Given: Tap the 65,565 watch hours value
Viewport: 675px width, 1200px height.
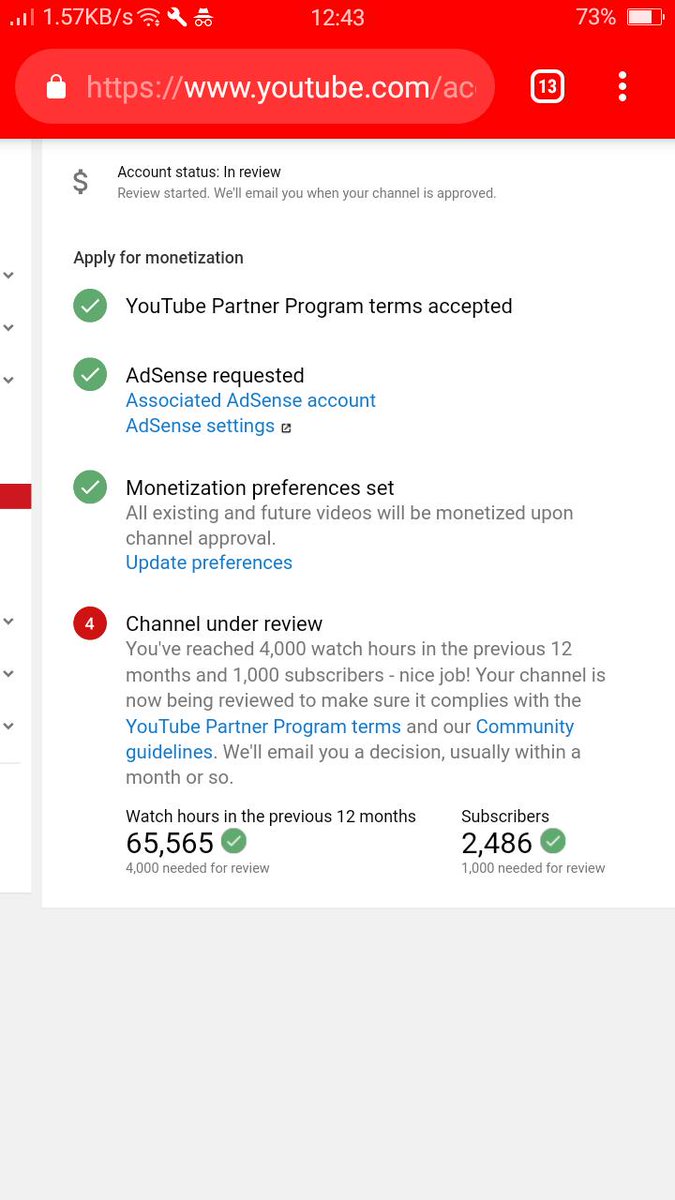Looking at the screenshot, I should [170, 843].
